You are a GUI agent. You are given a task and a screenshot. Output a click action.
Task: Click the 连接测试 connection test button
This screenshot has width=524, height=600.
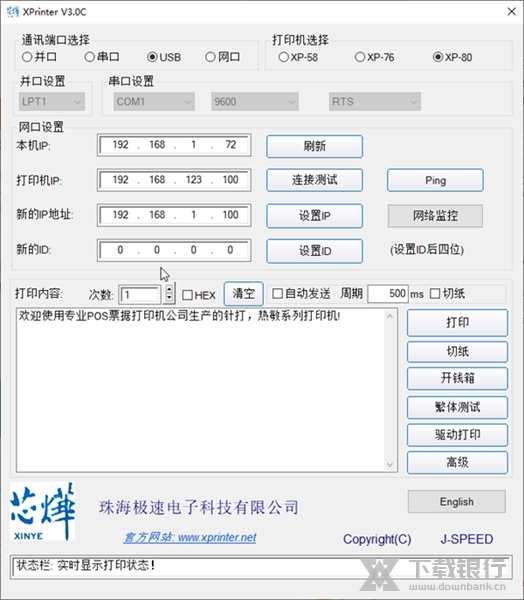coord(315,180)
